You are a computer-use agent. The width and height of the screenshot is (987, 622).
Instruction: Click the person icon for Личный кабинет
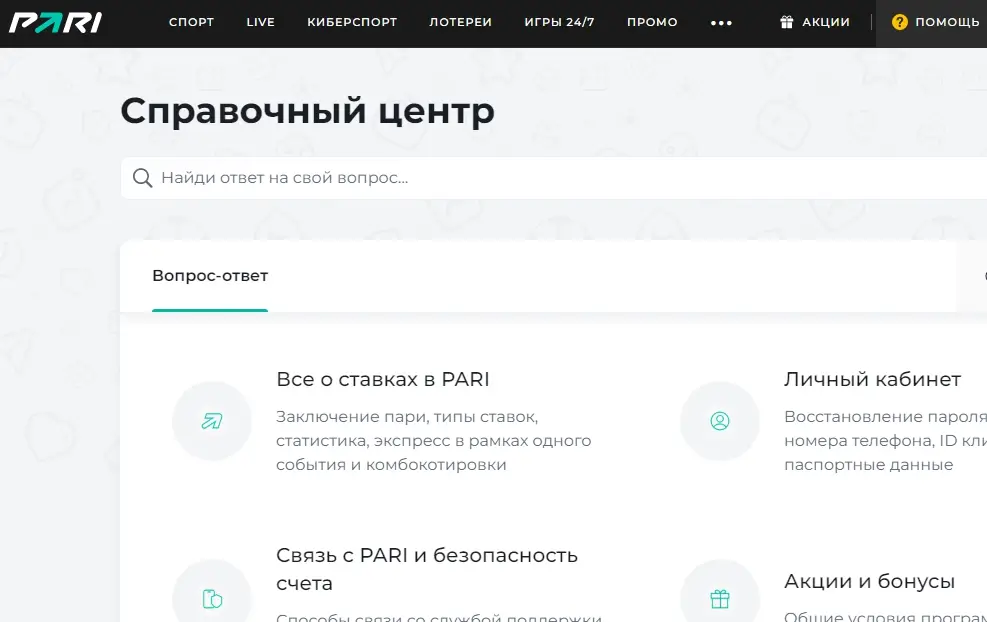click(719, 421)
